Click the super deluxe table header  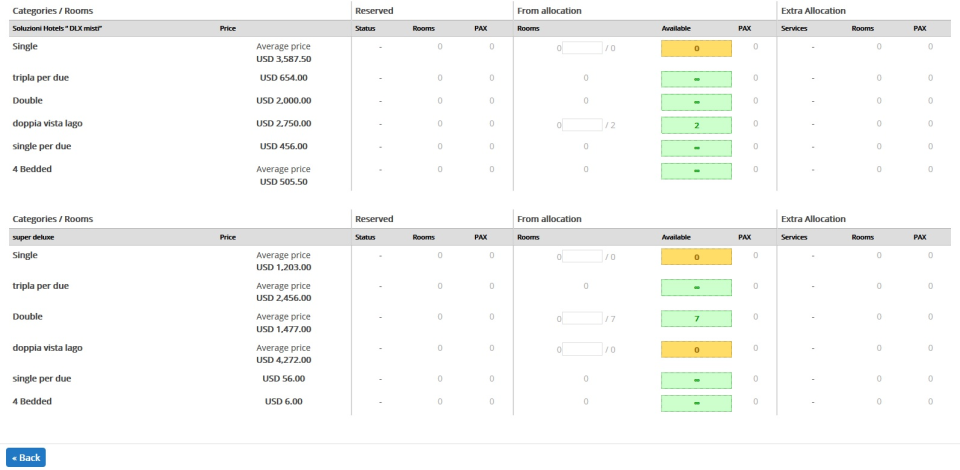tap(33, 237)
